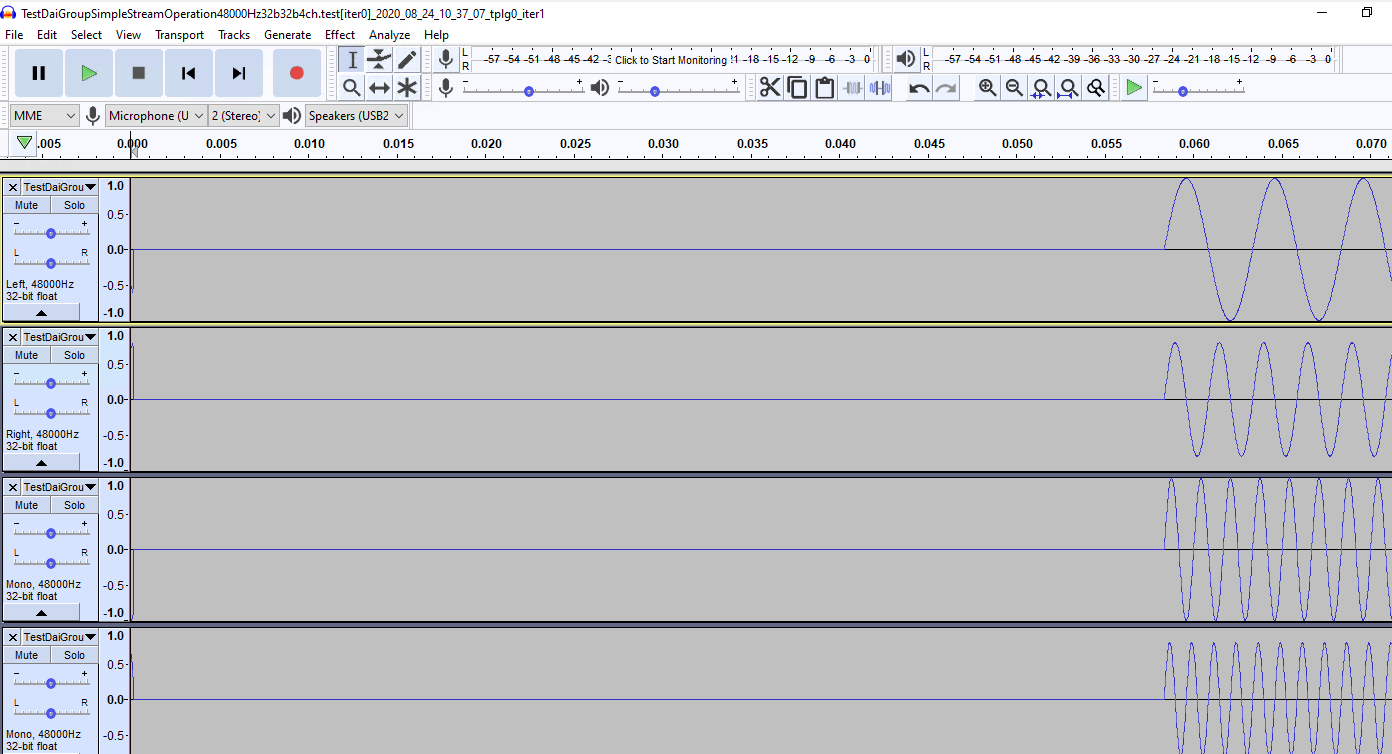Mute the Right channel track
Image resolution: width=1392 pixels, height=754 pixels.
pos(27,355)
